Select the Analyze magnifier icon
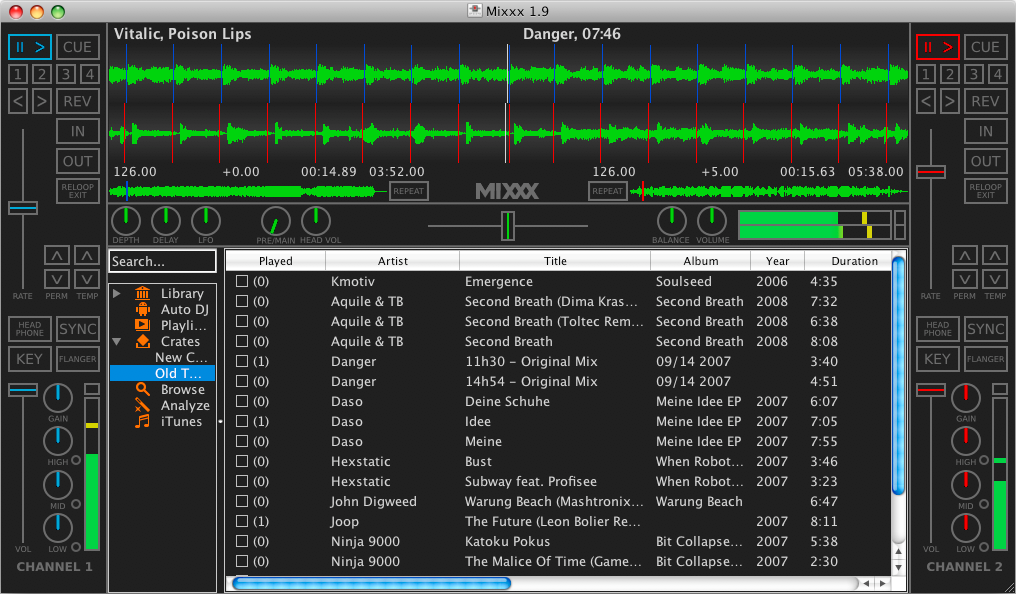 142,405
